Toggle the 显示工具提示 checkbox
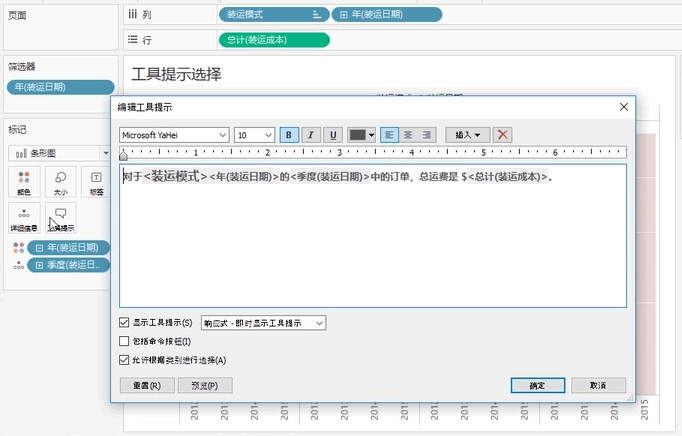Screen dimensions: 682x436 point(124,323)
